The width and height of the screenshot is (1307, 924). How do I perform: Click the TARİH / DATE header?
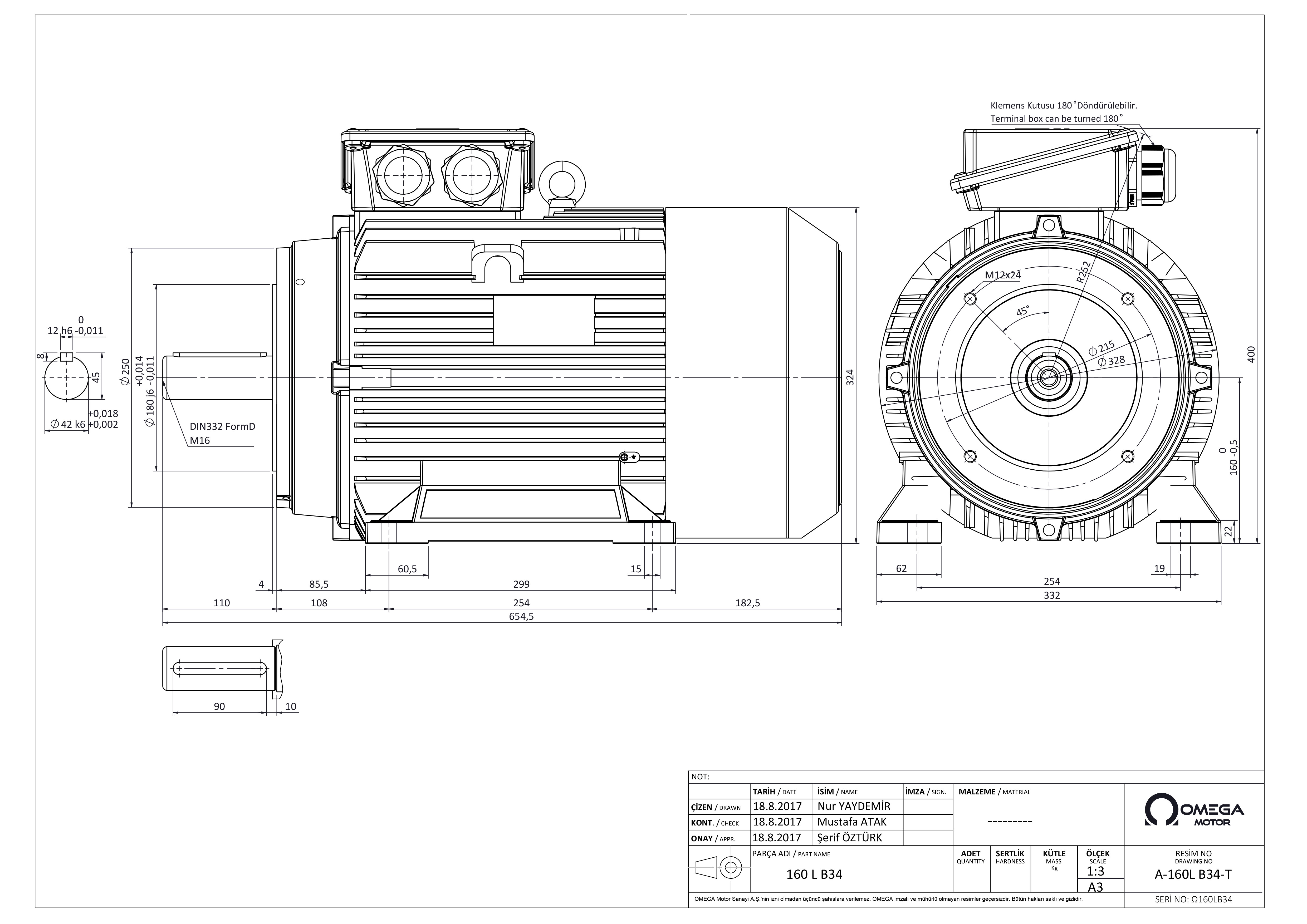tap(774, 792)
